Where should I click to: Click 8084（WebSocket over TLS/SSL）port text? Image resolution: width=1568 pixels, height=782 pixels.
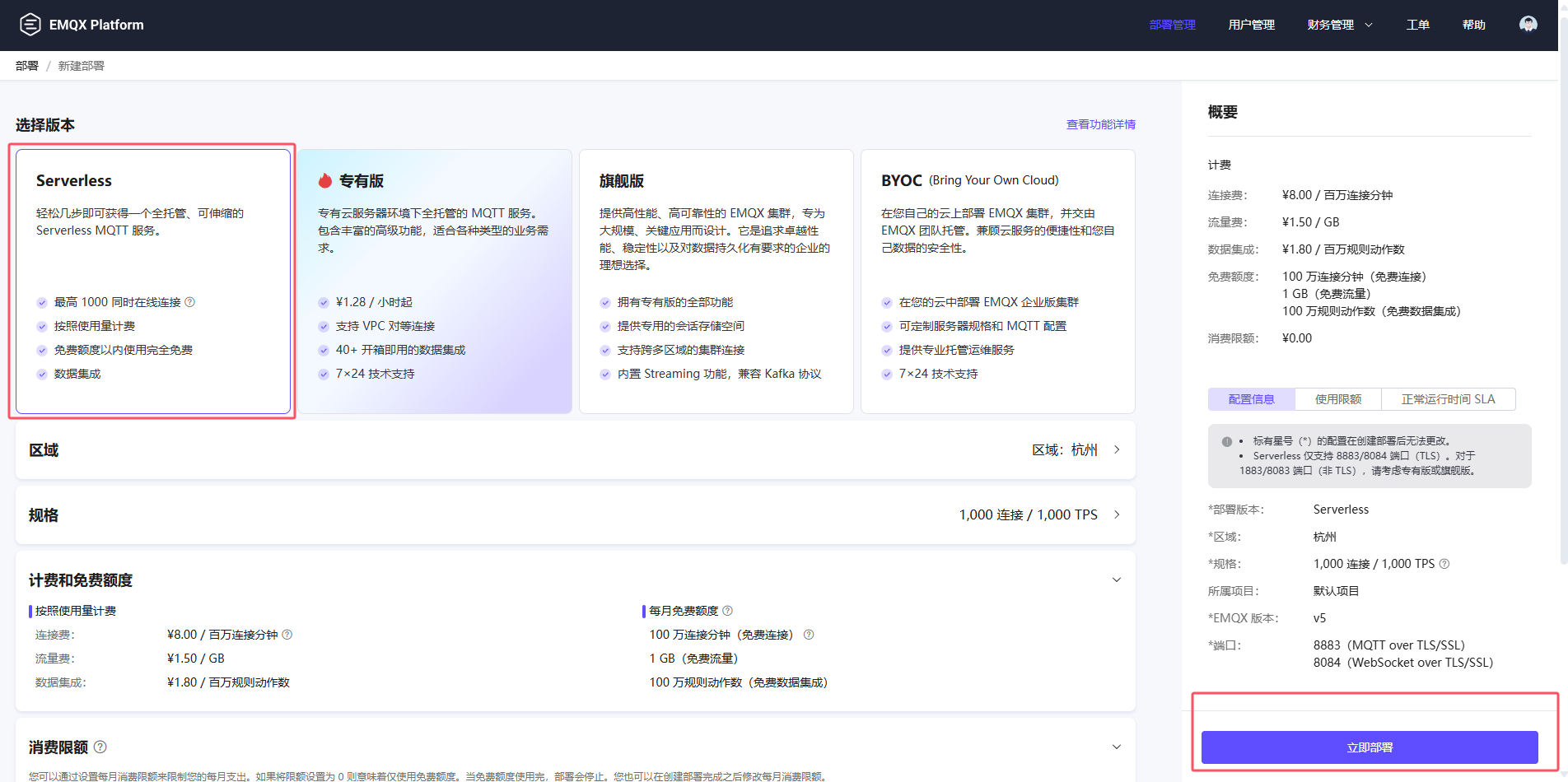(1403, 663)
